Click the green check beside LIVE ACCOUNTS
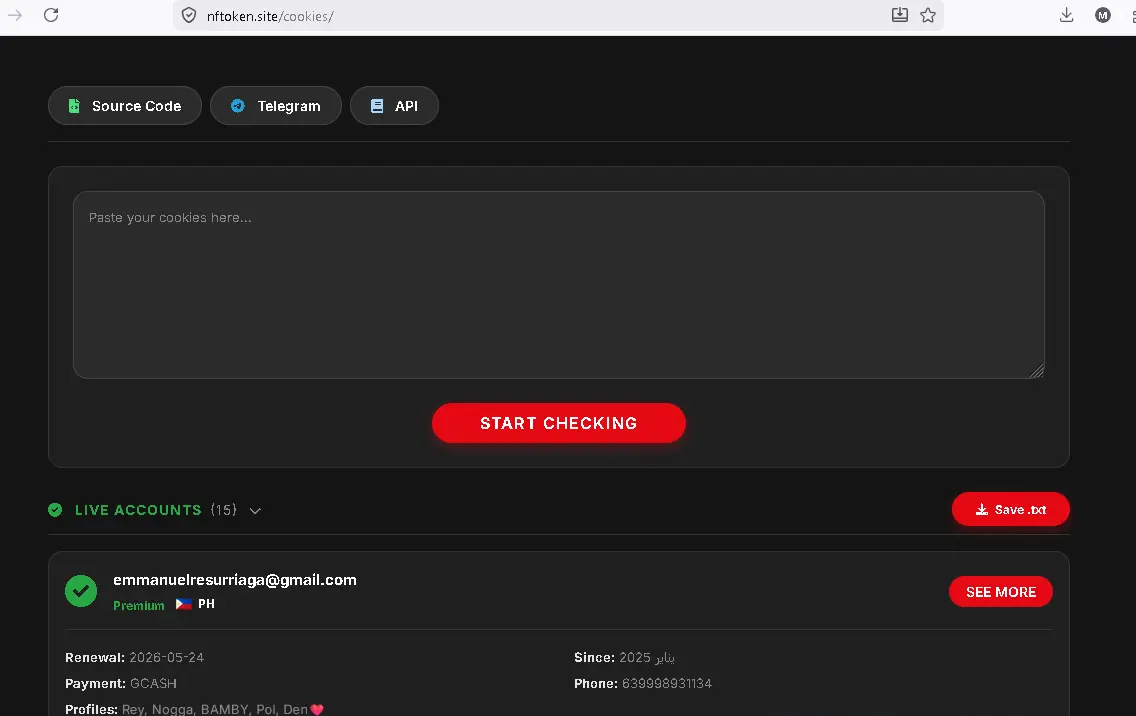This screenshot has width=1136, height=716. coord(55,509)
